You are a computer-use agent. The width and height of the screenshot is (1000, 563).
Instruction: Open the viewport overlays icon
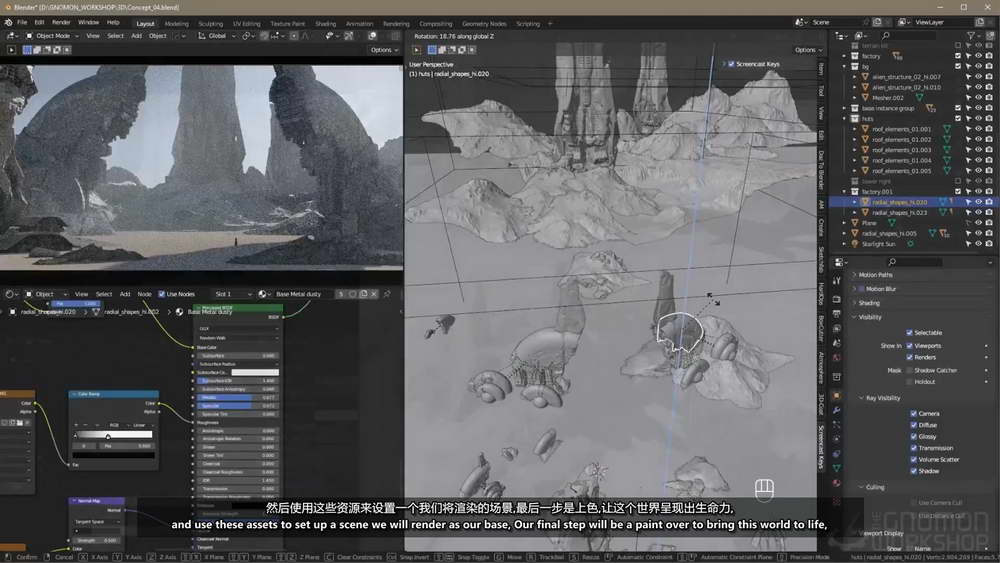pyautogui.click(x=372, y=36)
